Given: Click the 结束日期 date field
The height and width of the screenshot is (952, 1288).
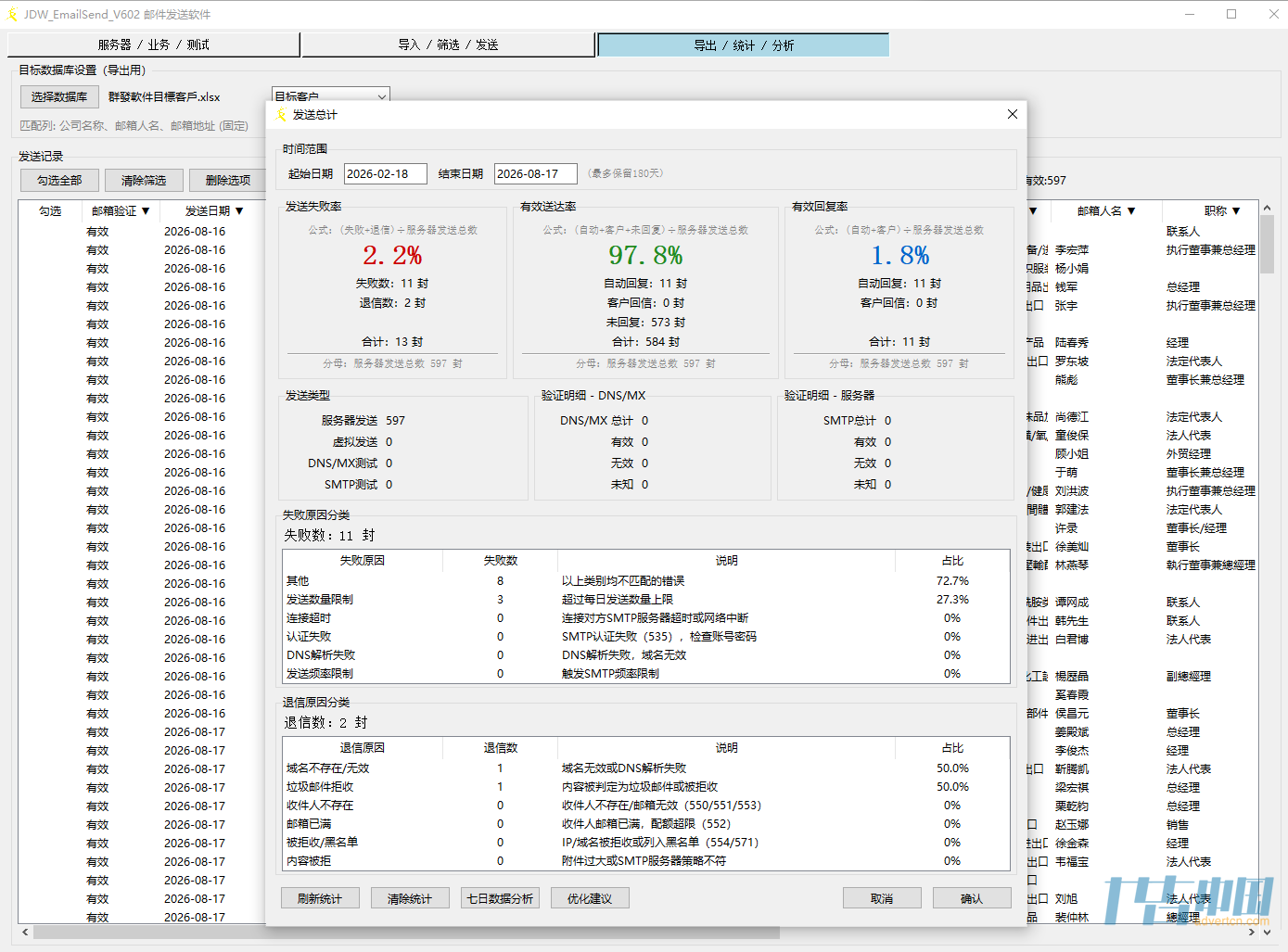Looking at the screenshot, I should click(x=536, y=173).
